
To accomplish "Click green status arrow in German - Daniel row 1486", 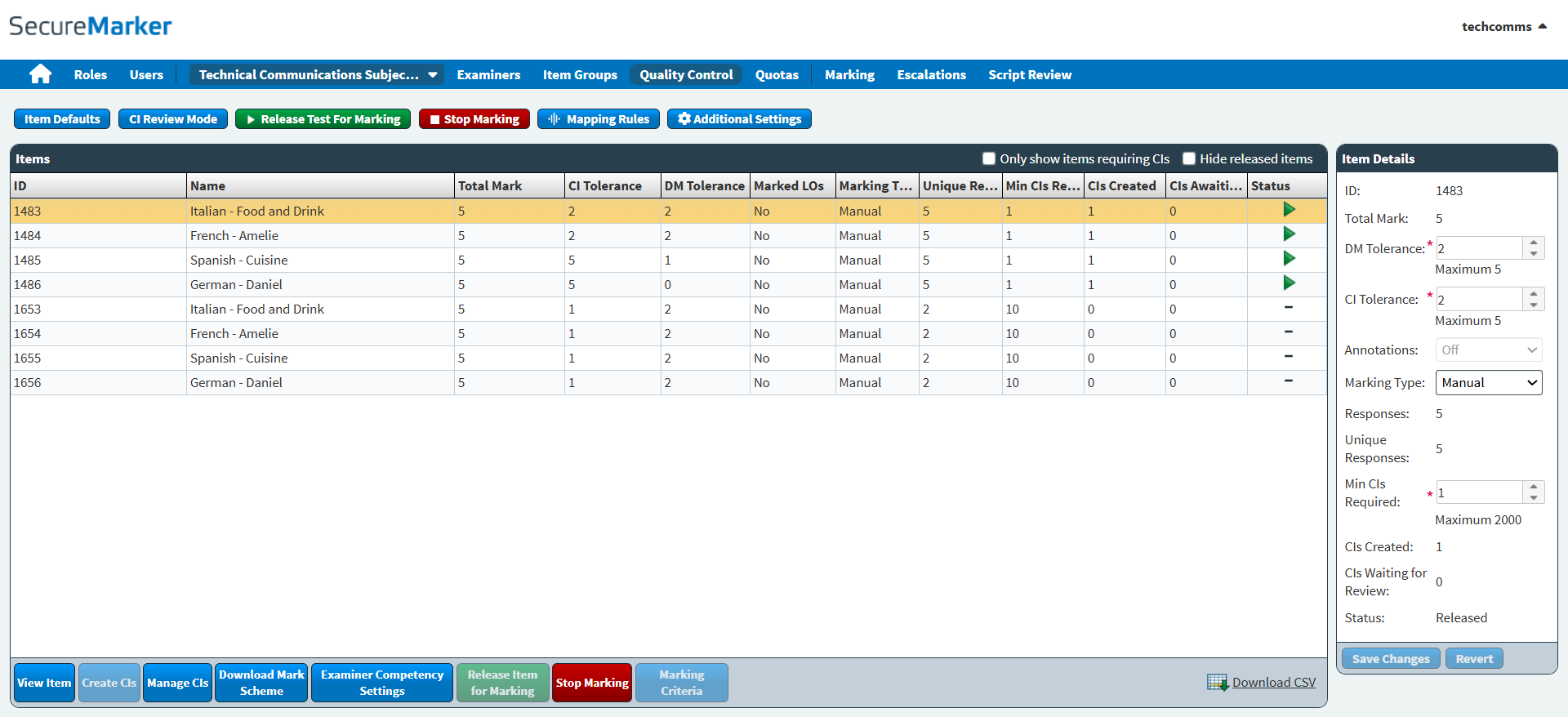I will (1289, 283).
